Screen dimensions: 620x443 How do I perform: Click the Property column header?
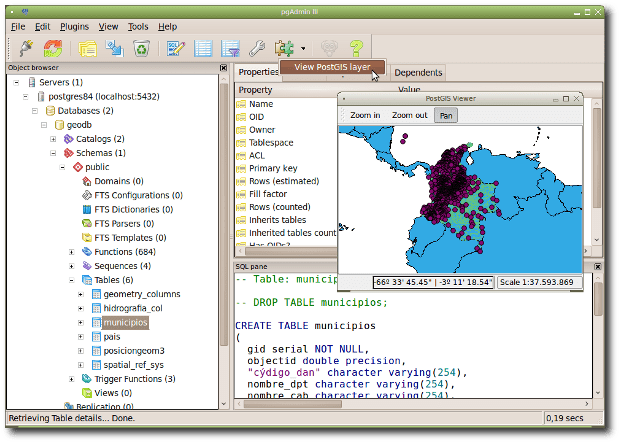(255, 90)
